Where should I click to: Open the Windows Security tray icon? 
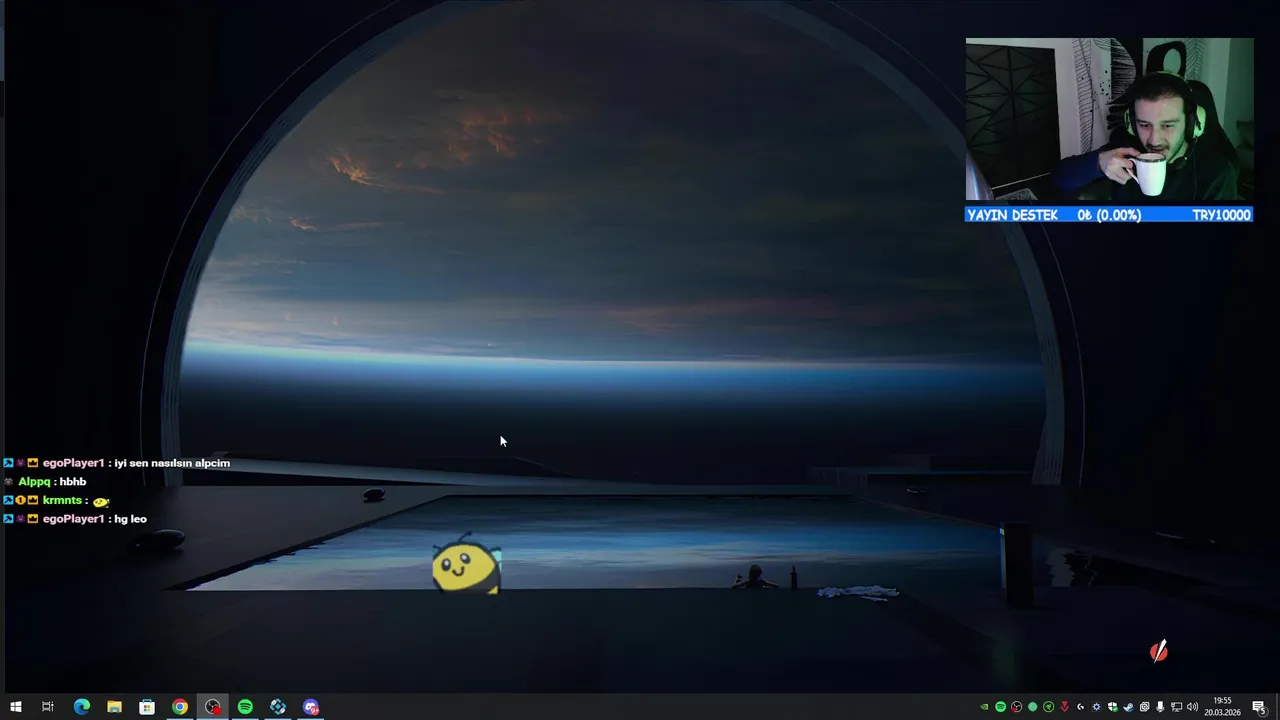[1112, 707]
